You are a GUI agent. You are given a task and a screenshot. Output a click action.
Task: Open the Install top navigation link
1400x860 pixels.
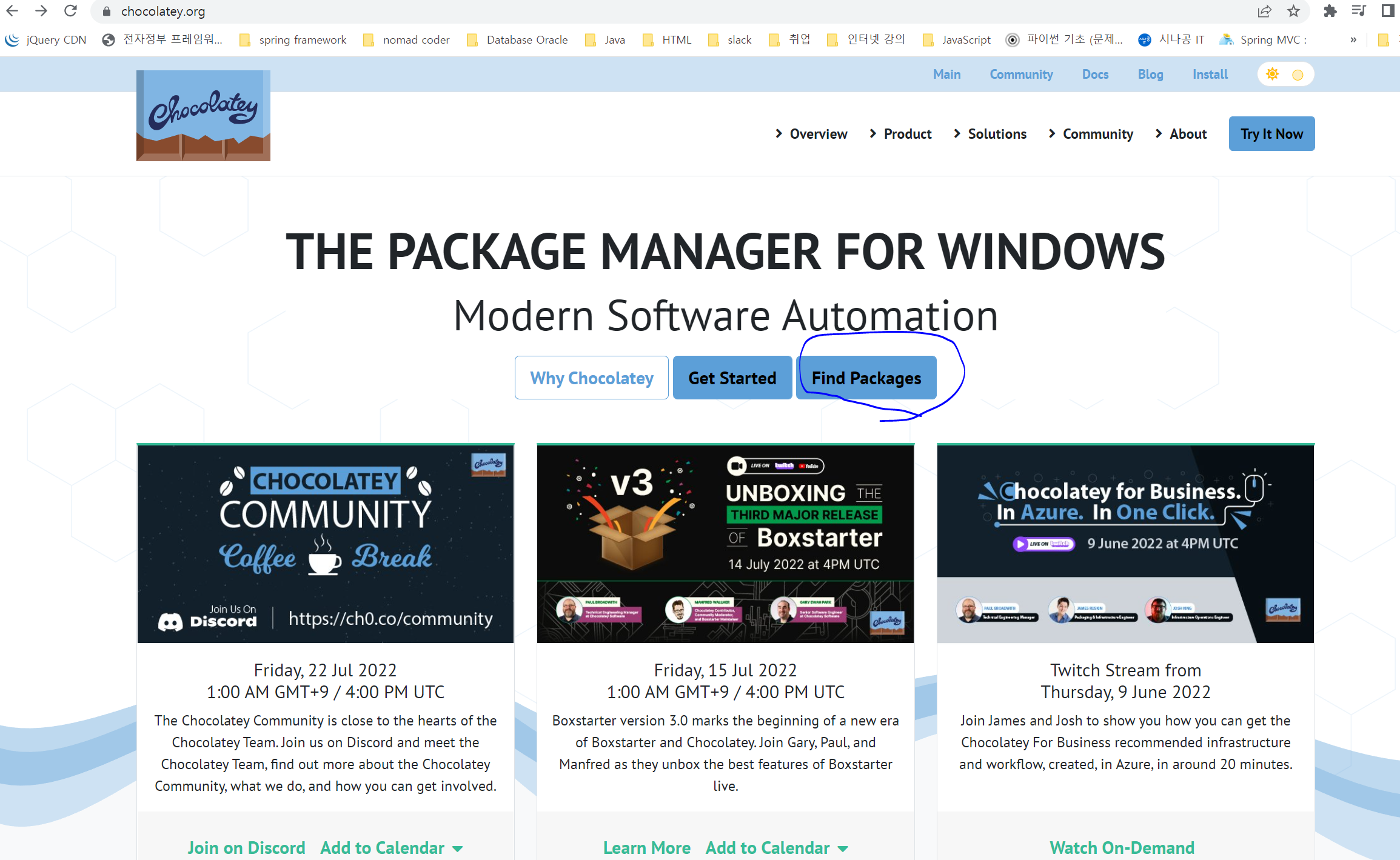[1210, 75]
